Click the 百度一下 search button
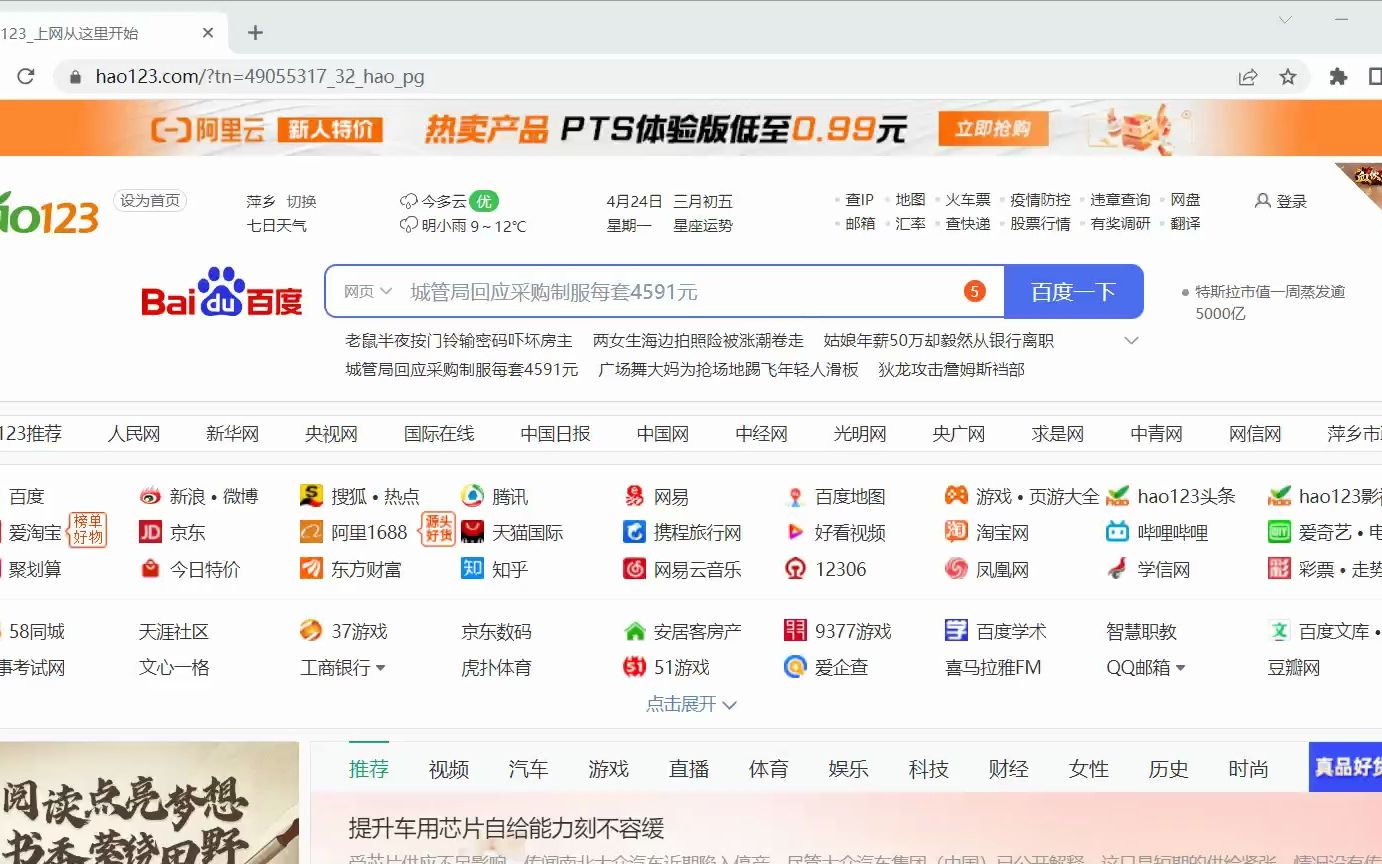 (1073, 291)
